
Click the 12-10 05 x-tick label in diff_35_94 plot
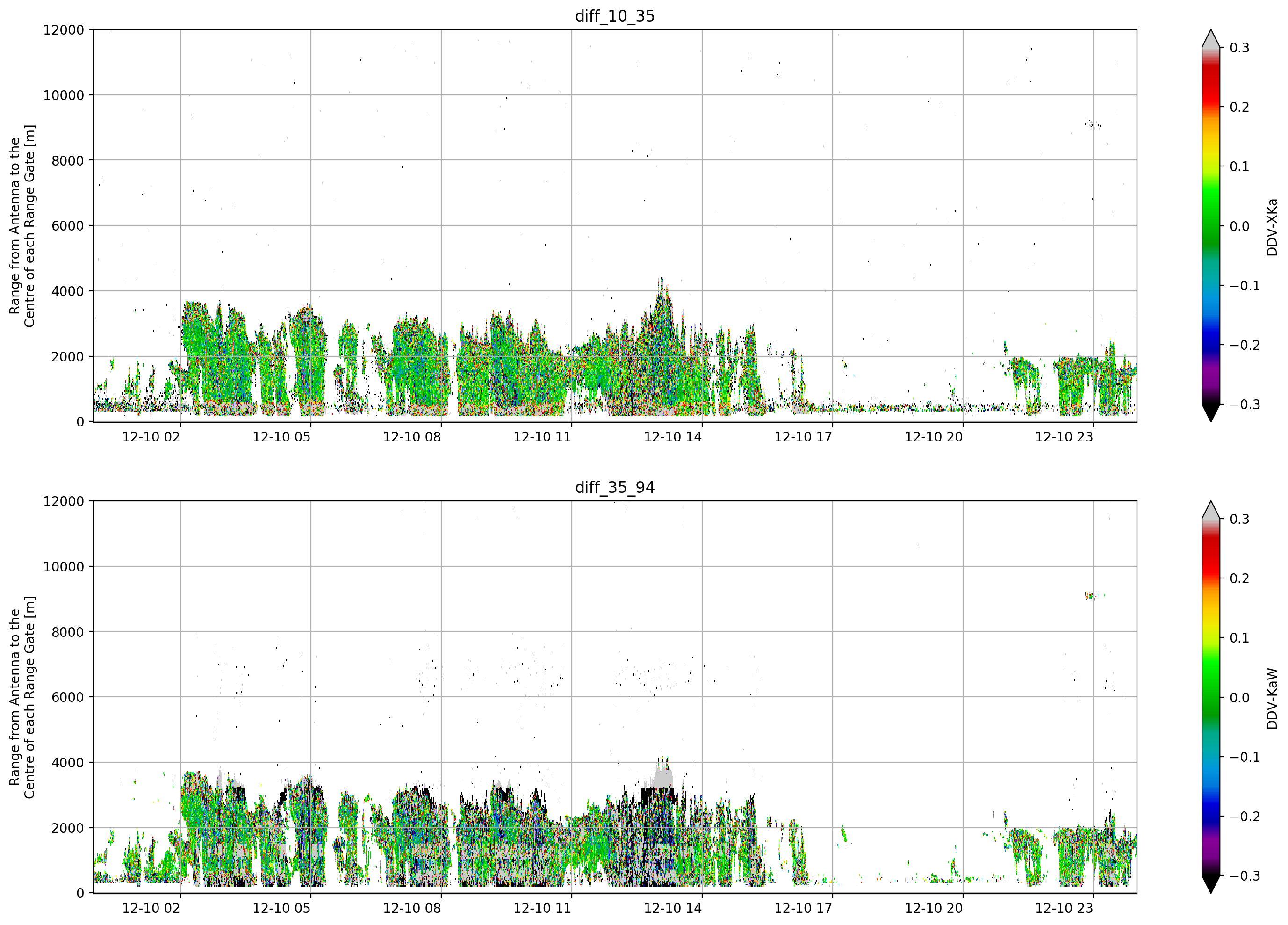click(x=282, y=908)
